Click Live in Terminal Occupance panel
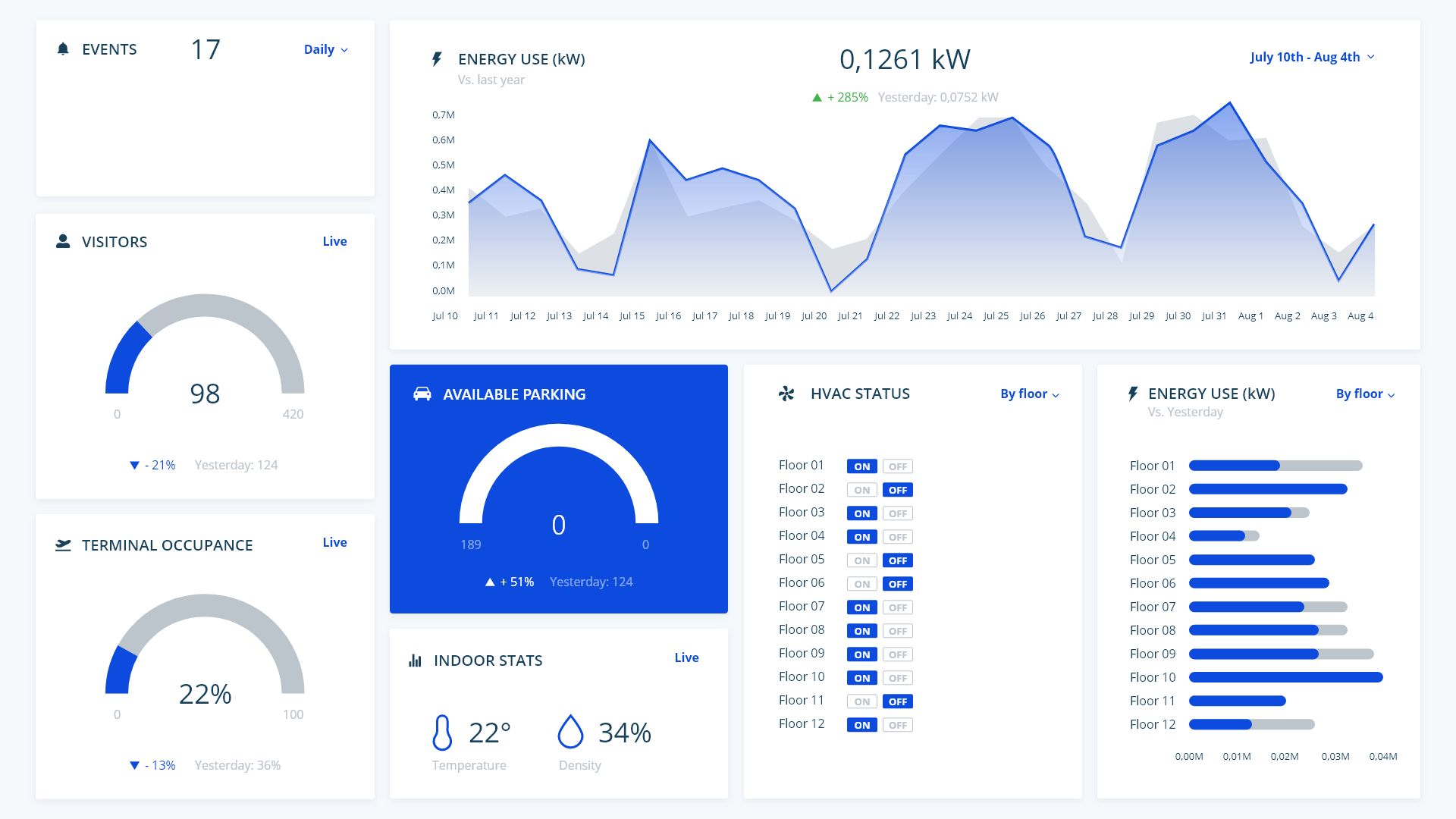1456x819 pixels. (334, 542)
